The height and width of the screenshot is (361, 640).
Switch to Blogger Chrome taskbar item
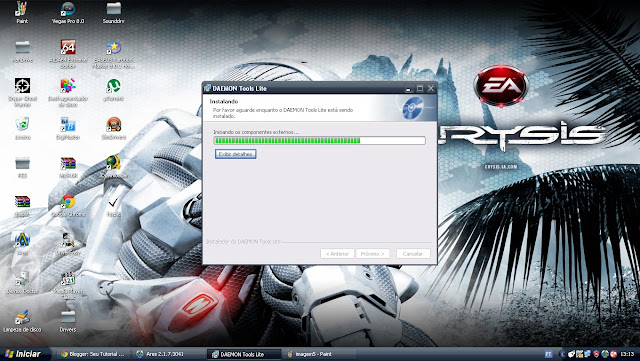click(93, 354)
